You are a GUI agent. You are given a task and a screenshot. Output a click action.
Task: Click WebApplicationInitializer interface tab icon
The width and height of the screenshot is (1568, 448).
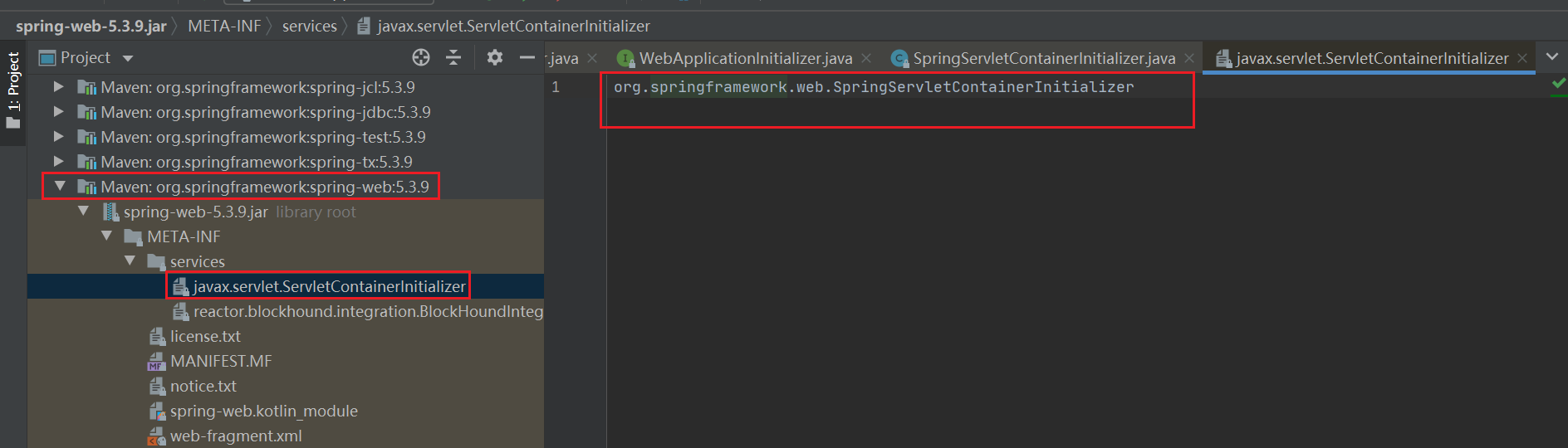coord(626,58)
